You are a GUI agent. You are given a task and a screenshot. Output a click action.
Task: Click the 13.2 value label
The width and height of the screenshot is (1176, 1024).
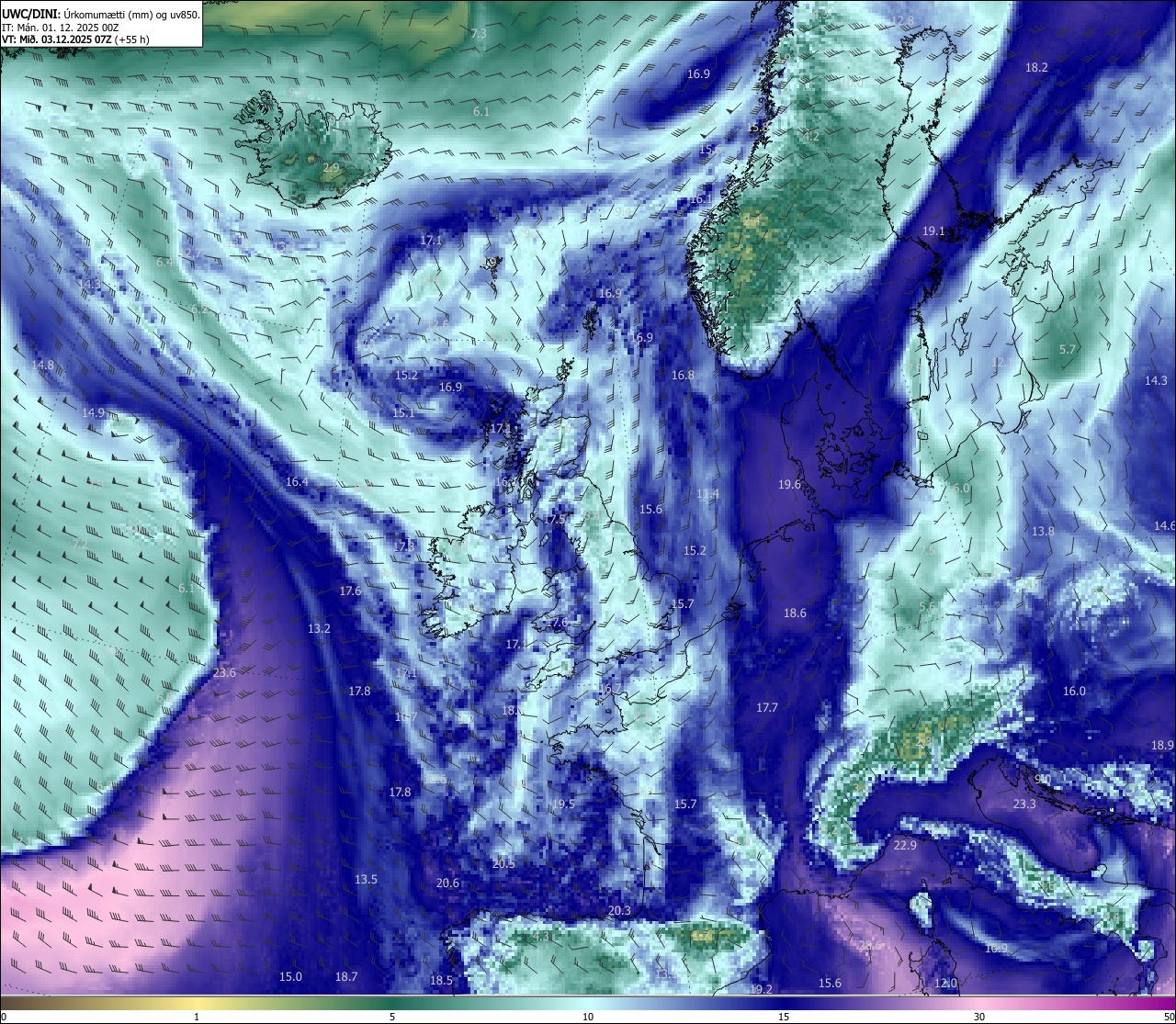click(x=319, y=629)
